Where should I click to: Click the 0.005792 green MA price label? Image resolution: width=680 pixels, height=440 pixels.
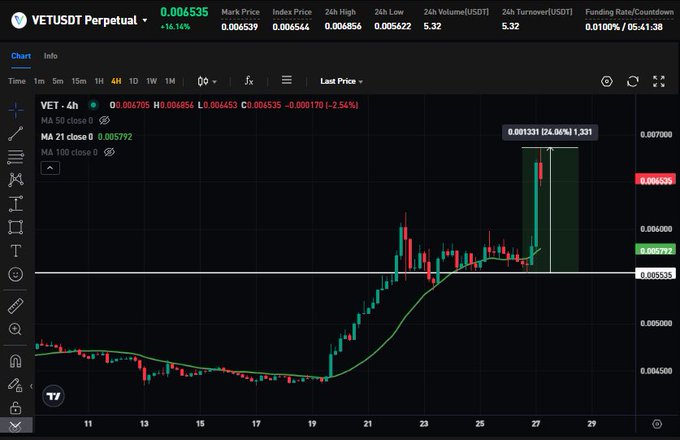(x=655, y=250)
